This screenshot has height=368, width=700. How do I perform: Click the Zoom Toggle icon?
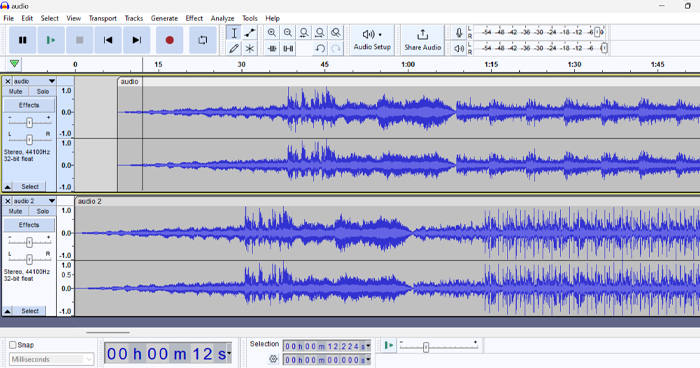point(336,33)
